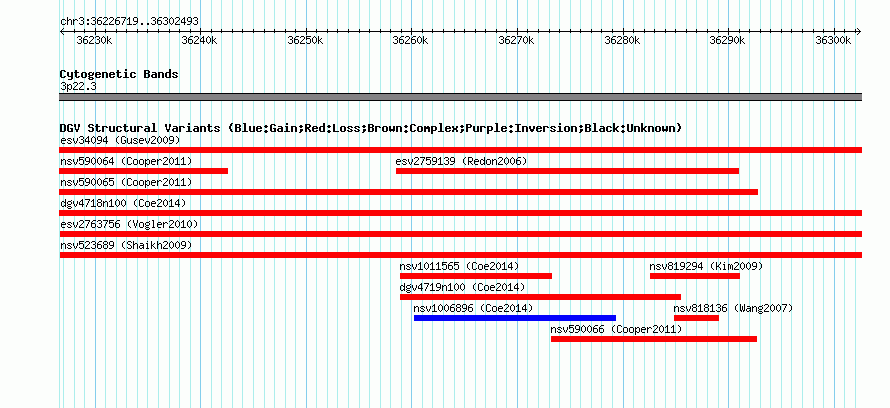The height and width of the screenshot is (408, 890).
Task: Select nsv818136 (Wang2007) label
Action: coord(733,308)
